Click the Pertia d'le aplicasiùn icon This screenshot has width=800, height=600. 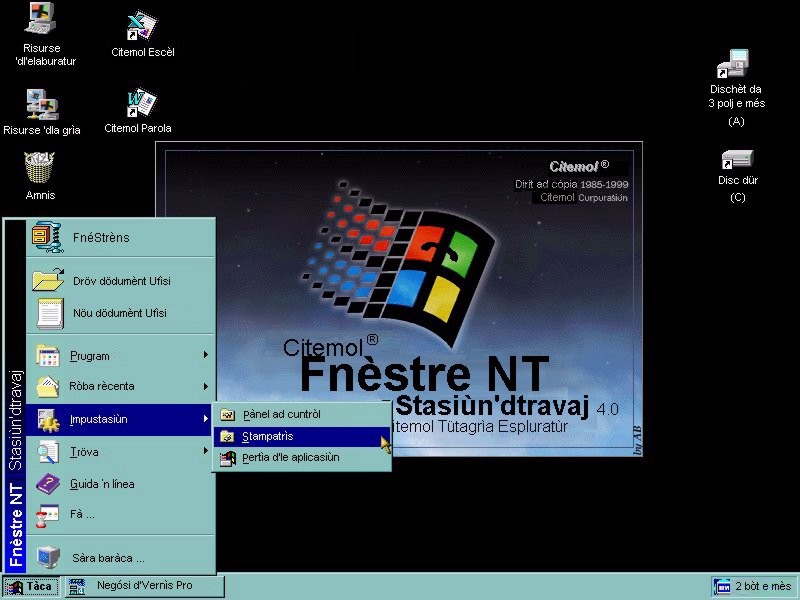[228, 458]
